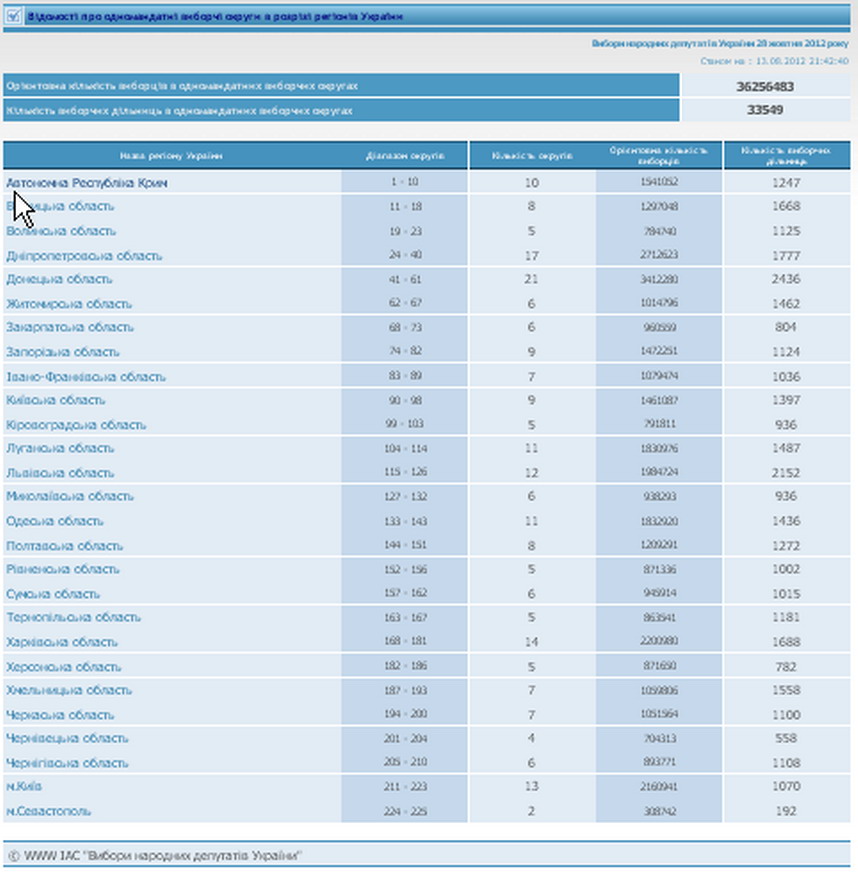Viewport: 858px width, 872px height.
Task: Go to the Донецька область page
Action: (x=59, y=280)
